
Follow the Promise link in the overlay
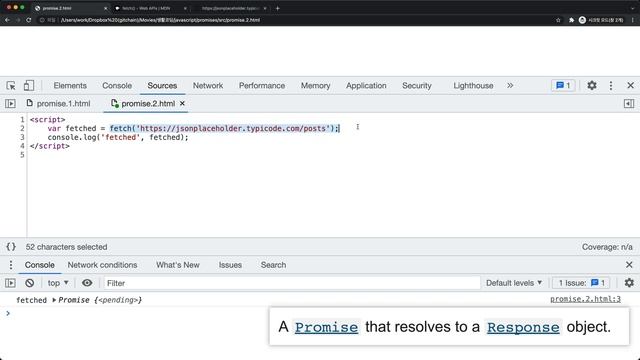[x=326, y=327]
